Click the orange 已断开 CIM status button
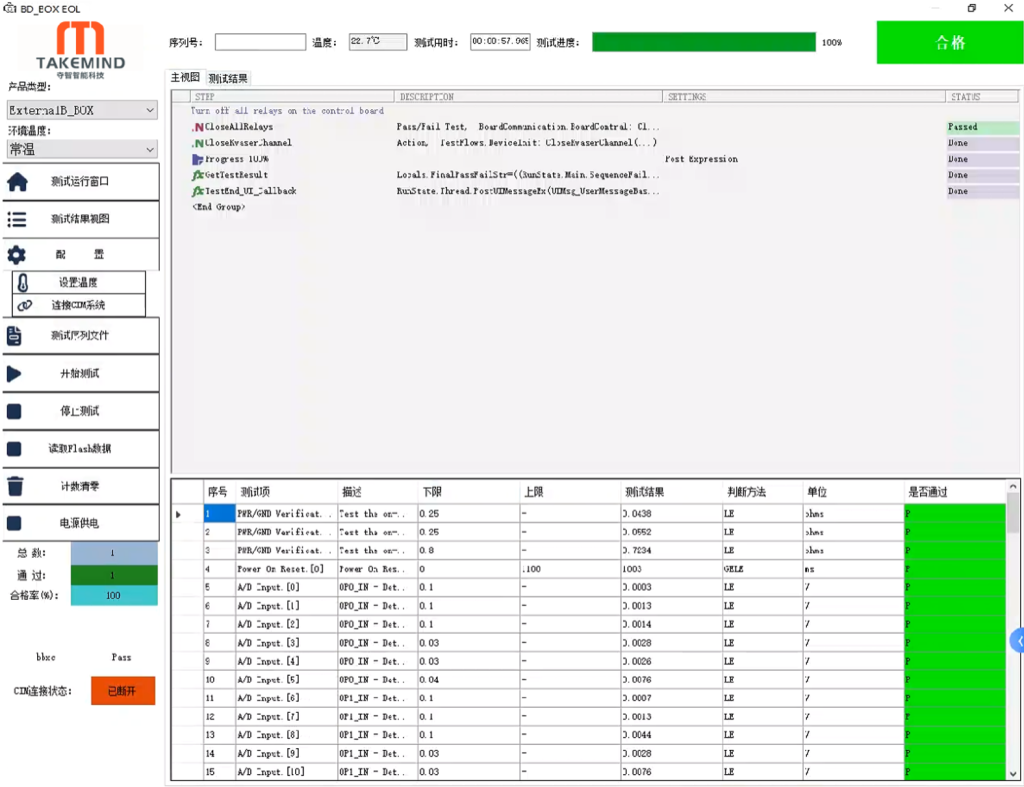Viewport: 1024px width, 787px height. [x=123, y=690]
